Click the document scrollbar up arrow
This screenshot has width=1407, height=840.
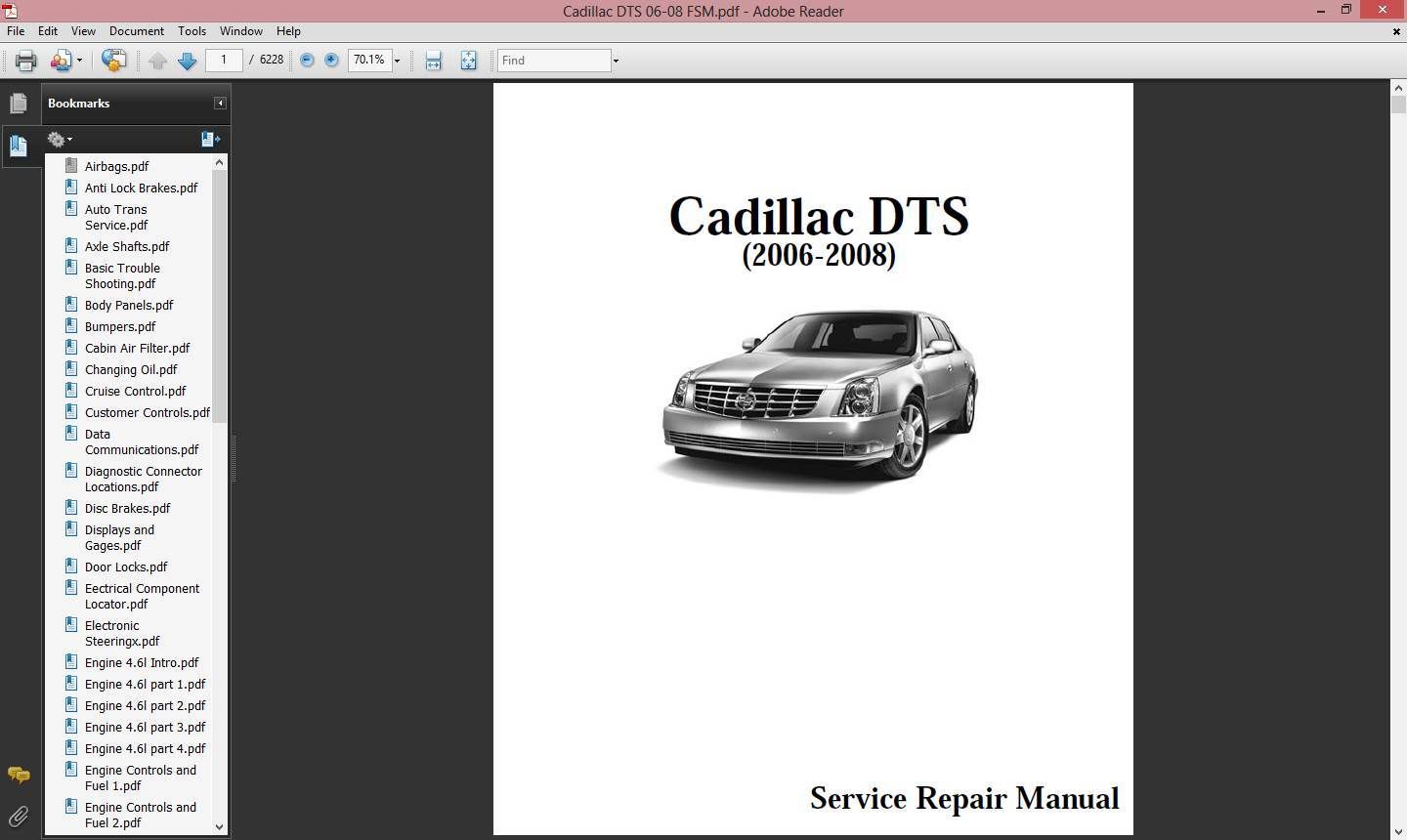[1398, 88]
